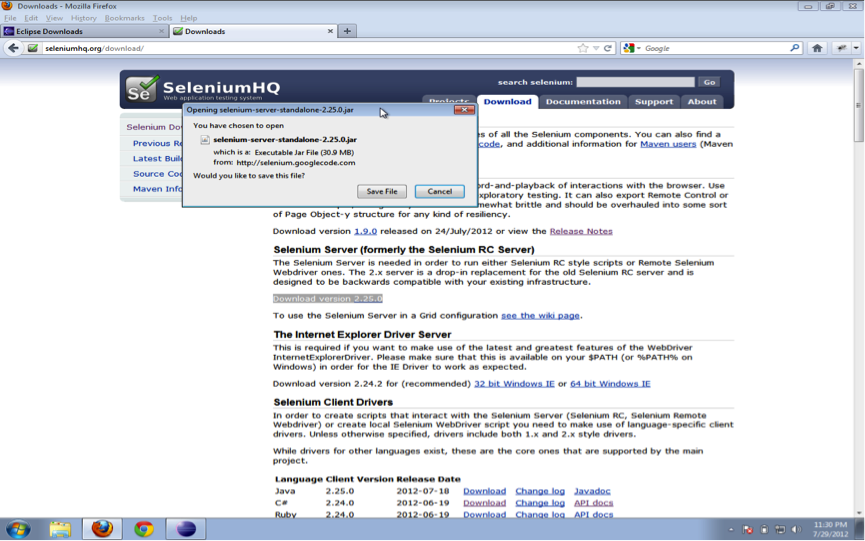Open the Windows Start button

(18, 529)
